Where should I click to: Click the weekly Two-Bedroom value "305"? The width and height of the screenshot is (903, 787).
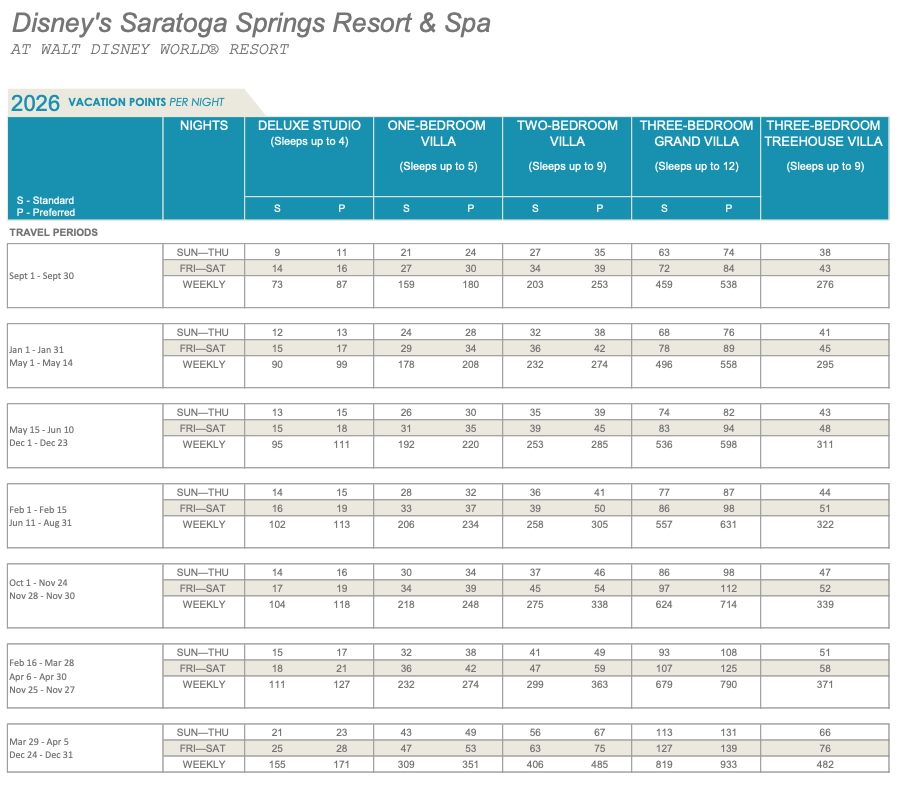coord(600,525)
